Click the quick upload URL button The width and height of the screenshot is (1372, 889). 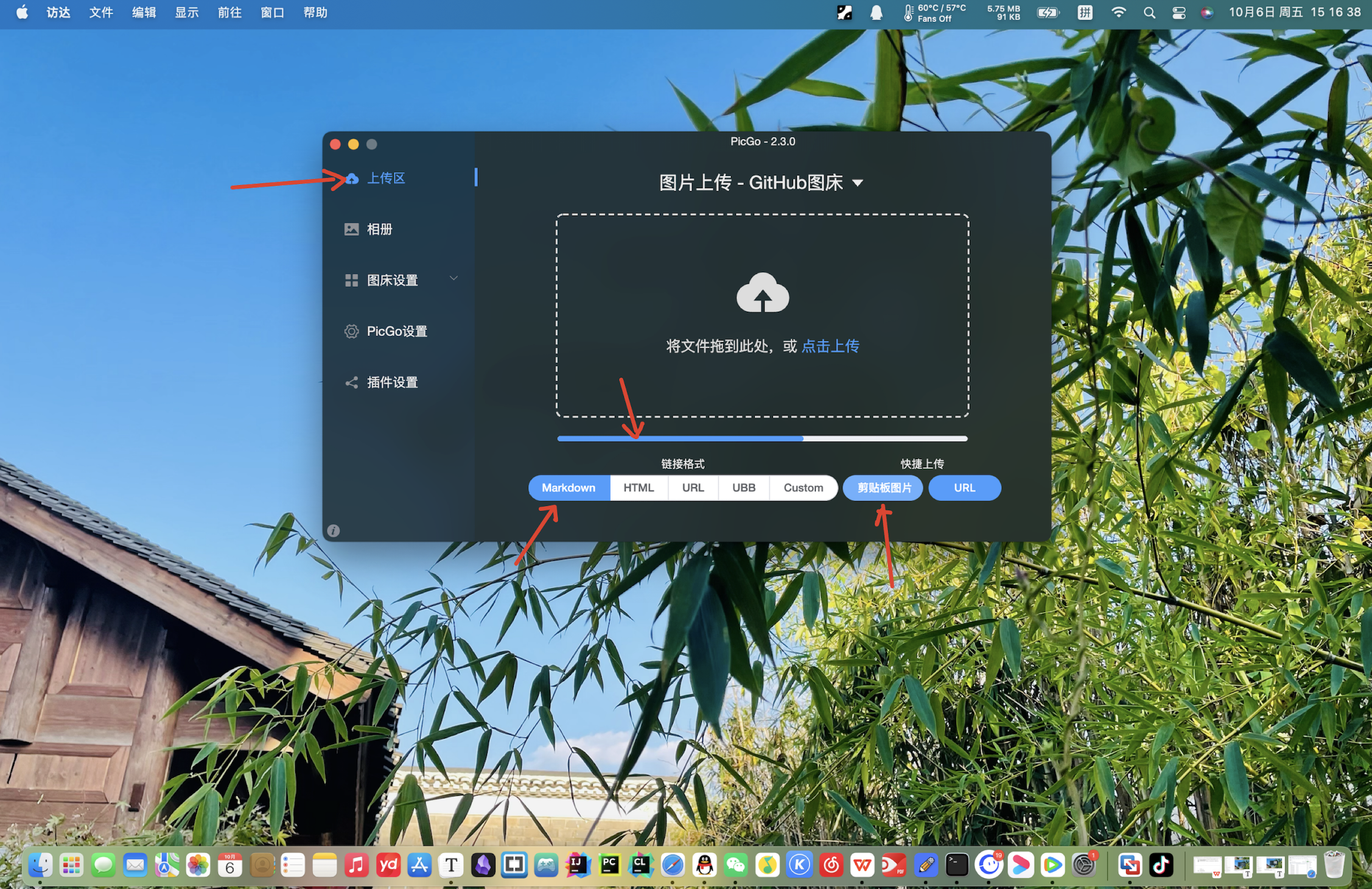[x=964, y=488]
